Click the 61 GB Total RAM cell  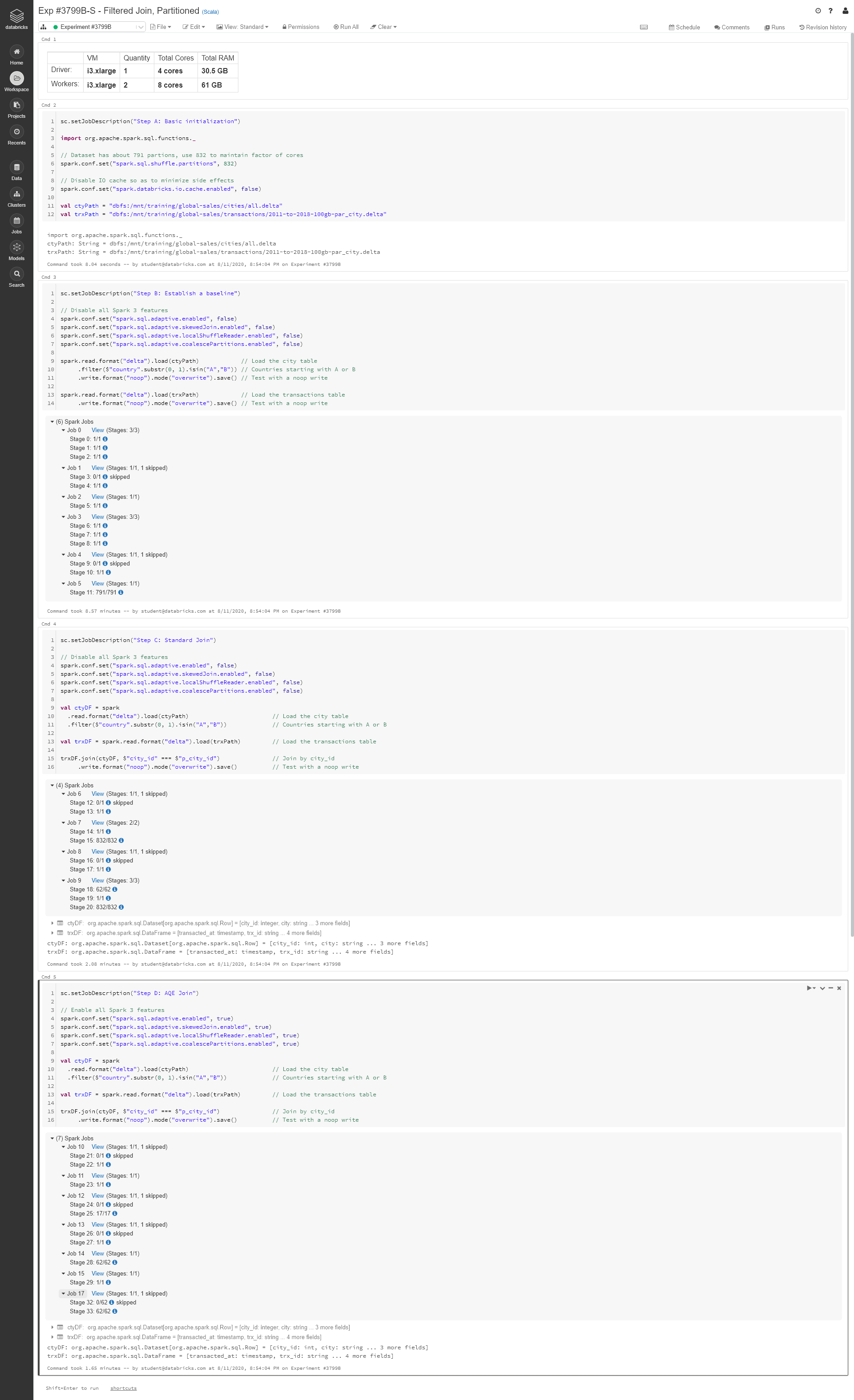pyautogui.click(x=218, y=85)
